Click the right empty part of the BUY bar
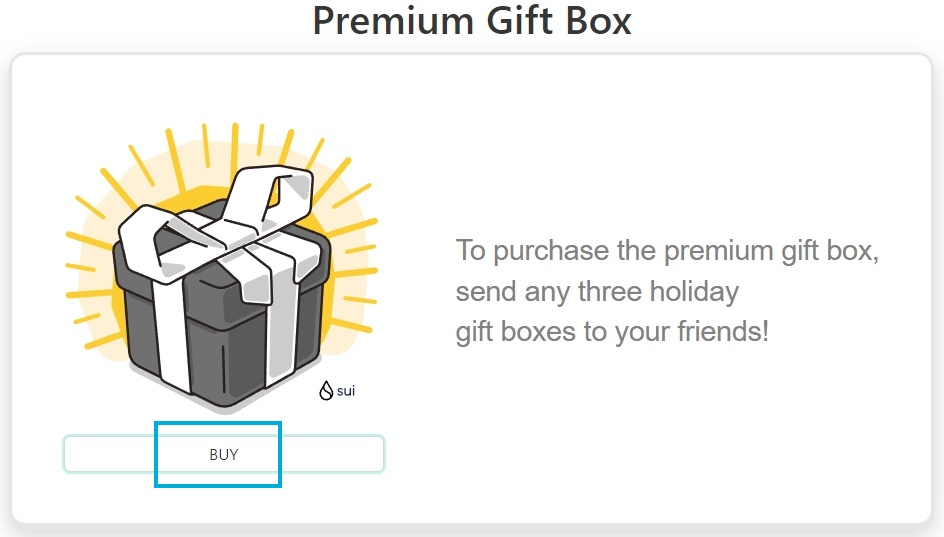This screenshot has width=944, height=537. pos(332,454)
